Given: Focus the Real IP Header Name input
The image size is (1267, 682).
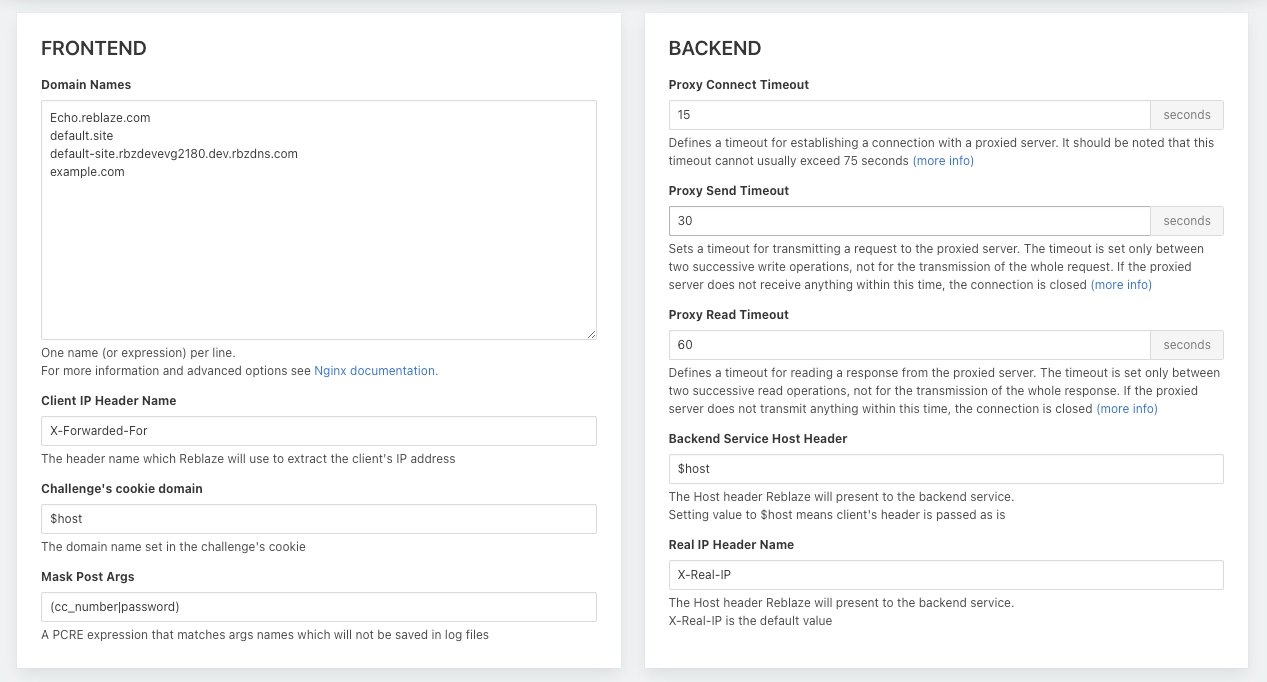Looking at the screenshot, I should point(945,575).
